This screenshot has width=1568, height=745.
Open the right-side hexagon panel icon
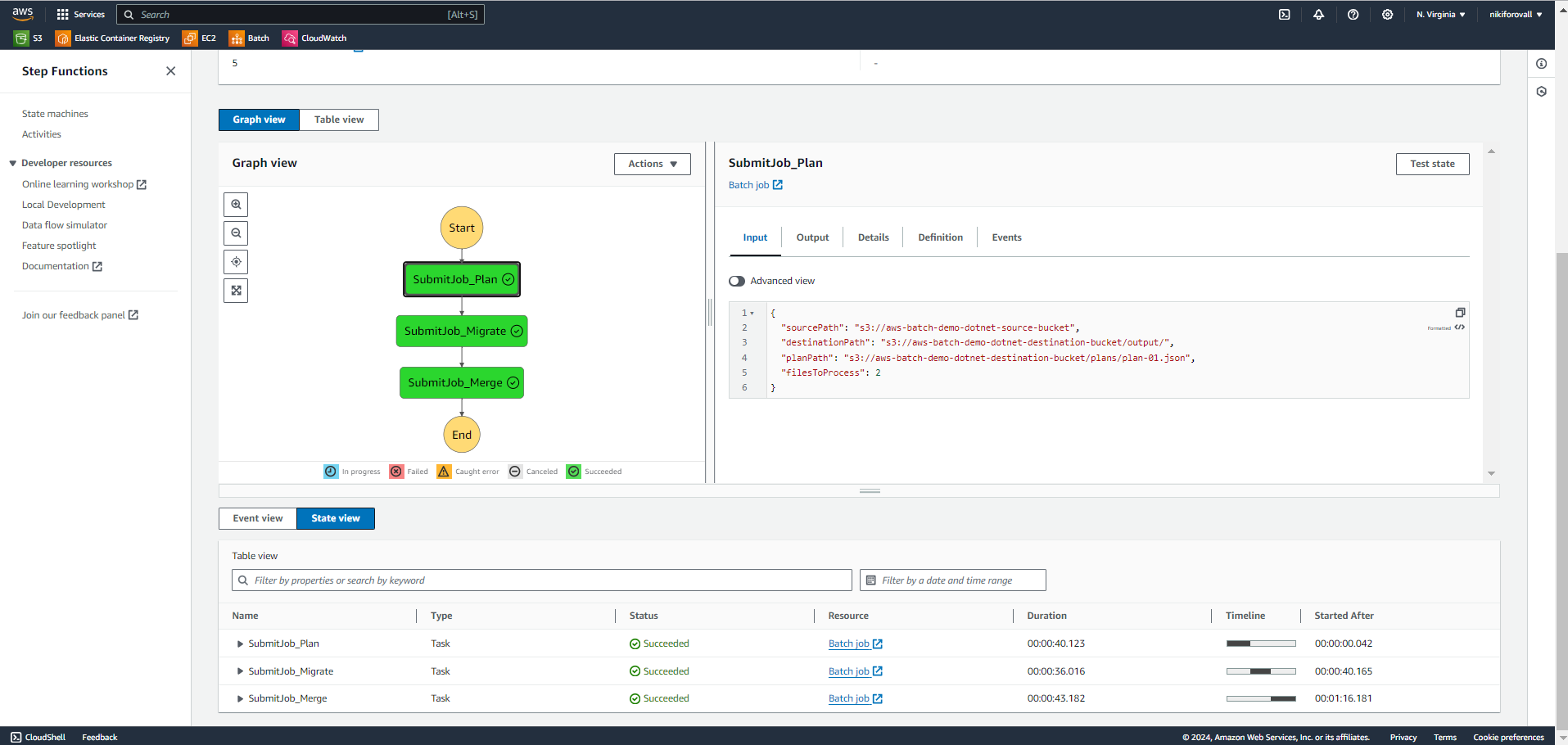[x=1541, y=92]
